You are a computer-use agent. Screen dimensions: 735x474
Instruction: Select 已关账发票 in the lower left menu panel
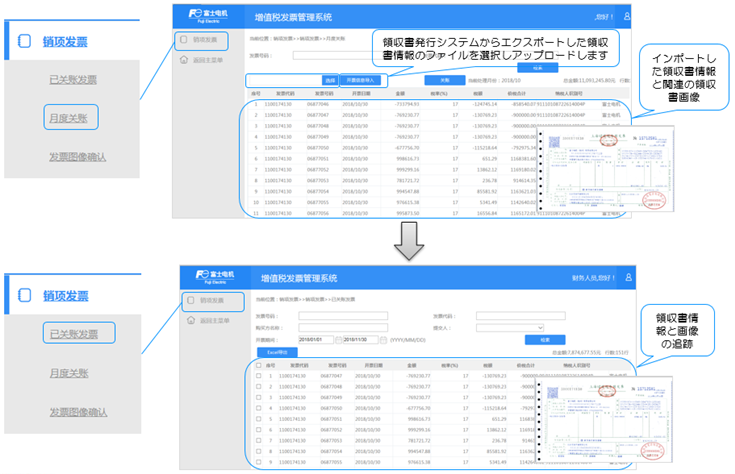[x=73, y=334]
